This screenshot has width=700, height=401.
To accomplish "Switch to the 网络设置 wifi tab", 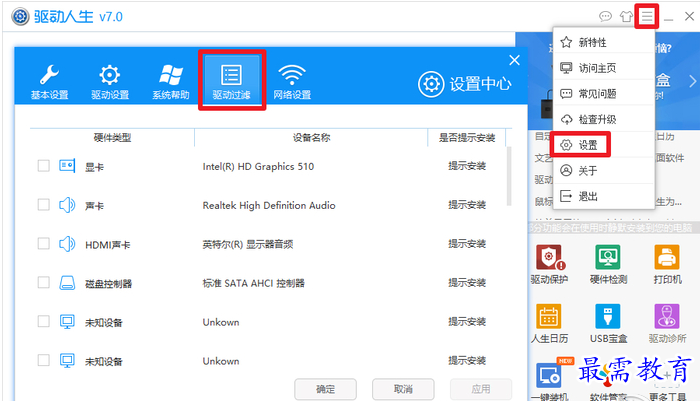I will pyautogui.click(x=292, y=82).
